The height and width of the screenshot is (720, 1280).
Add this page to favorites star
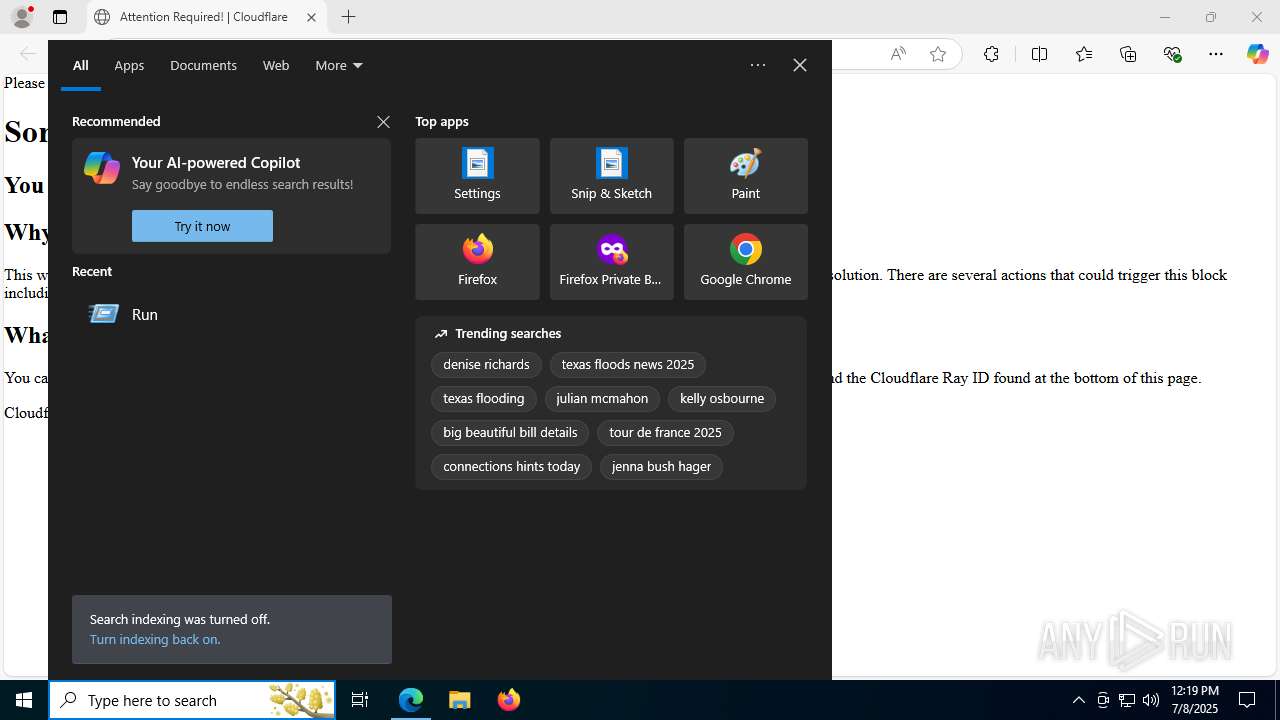click(938, 54)
